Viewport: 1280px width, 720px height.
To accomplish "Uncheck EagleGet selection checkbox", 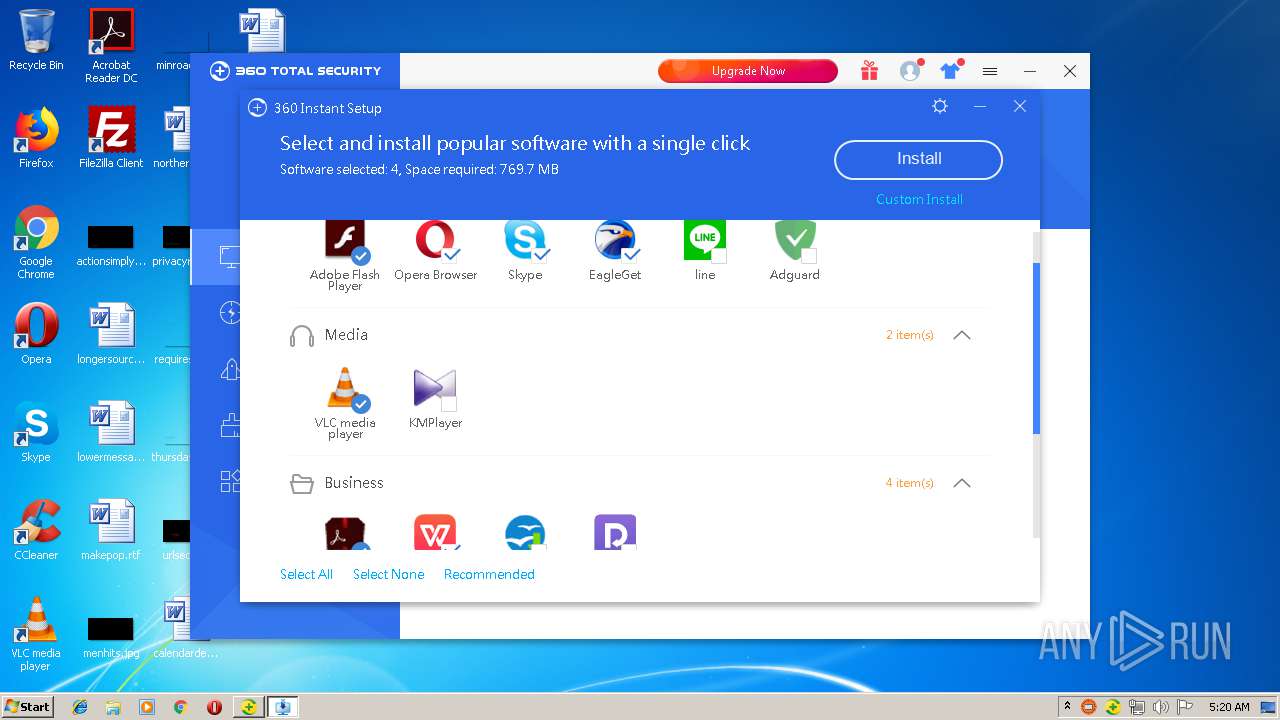I will (x=631, y=256).
